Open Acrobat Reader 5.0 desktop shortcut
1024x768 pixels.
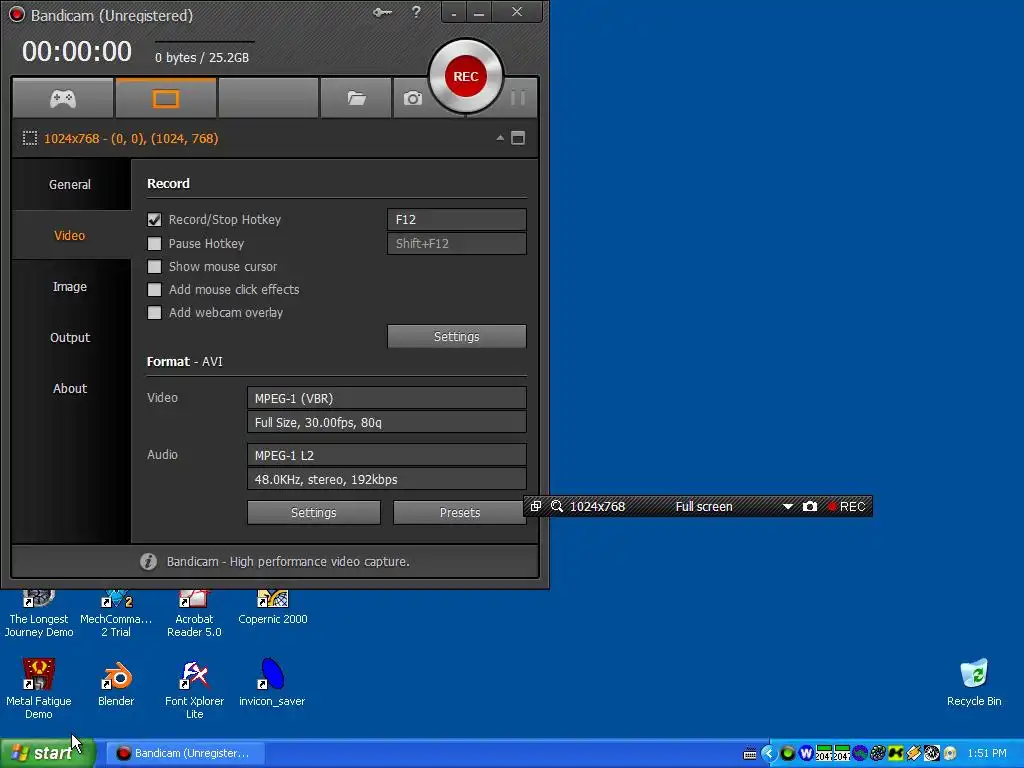click(194, 614)
